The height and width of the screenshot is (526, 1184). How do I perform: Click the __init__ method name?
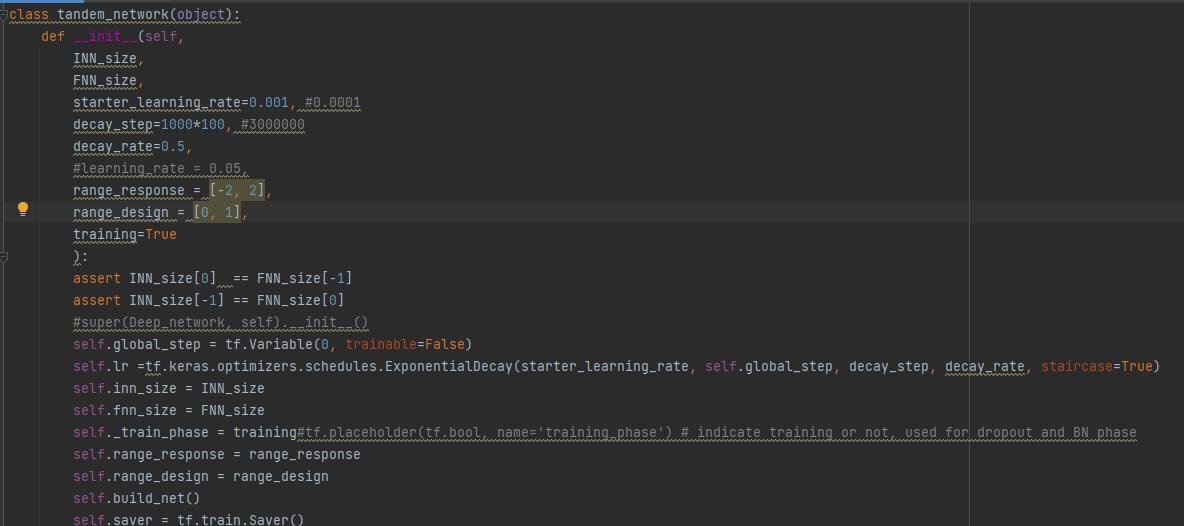point(105,36)
